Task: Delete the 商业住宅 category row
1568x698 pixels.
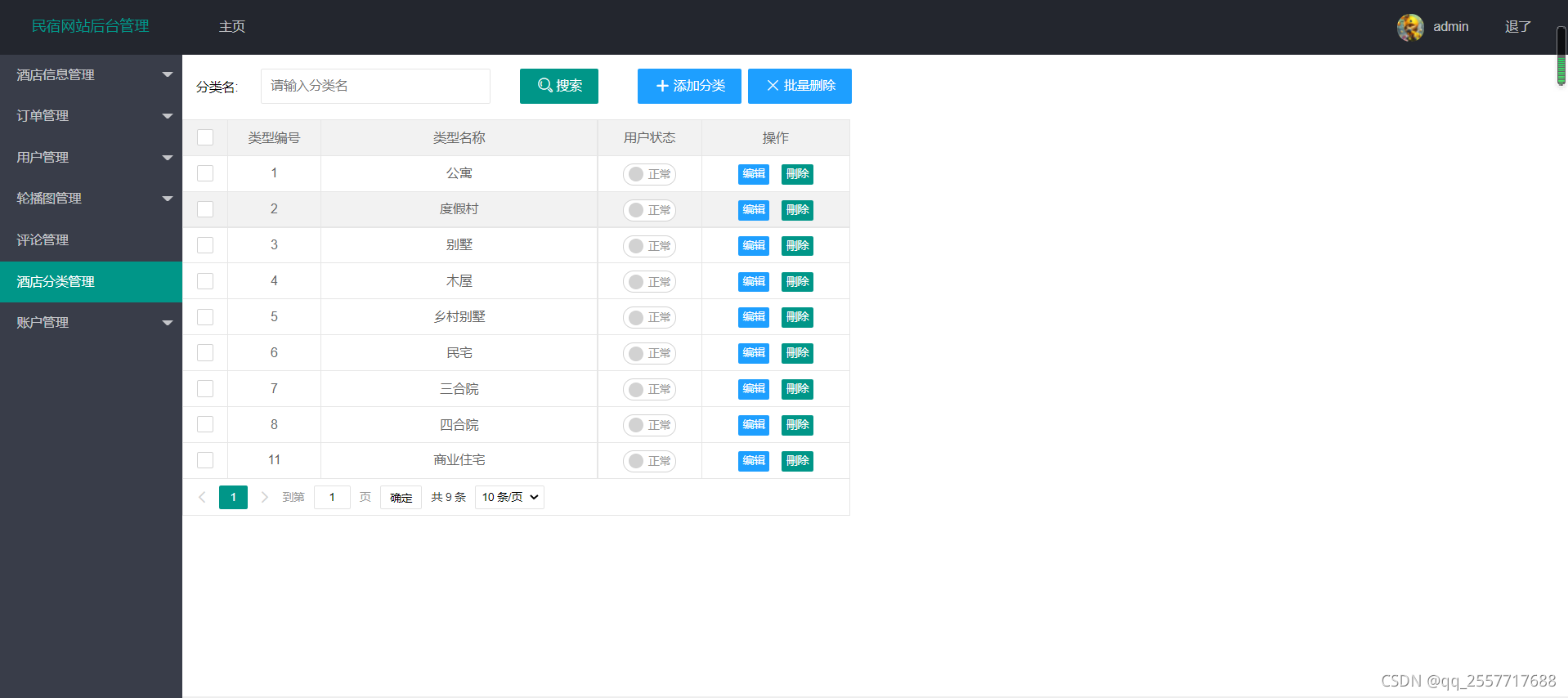Action: [797, 461]
